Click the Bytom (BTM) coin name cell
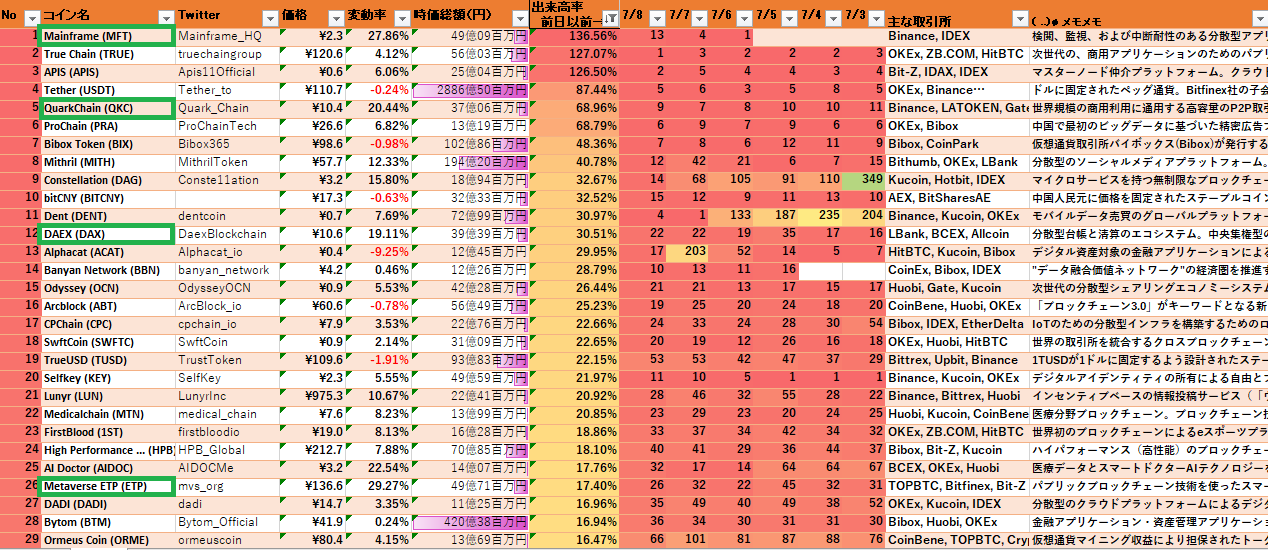This screenshot has height=550, width=1268. point(106,522)
